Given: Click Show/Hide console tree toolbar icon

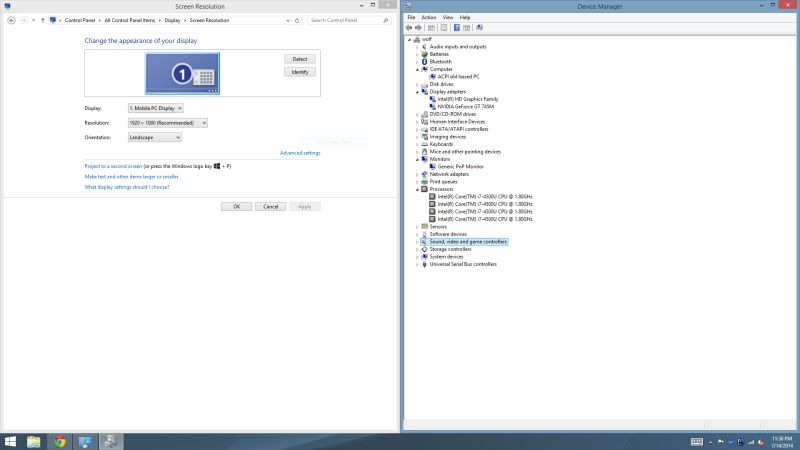Looking at the screenshot, I should coord(431,28).
